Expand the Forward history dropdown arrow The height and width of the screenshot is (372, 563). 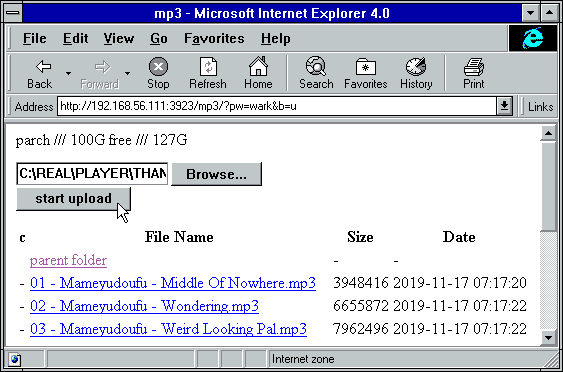click(x=127, y=73)
